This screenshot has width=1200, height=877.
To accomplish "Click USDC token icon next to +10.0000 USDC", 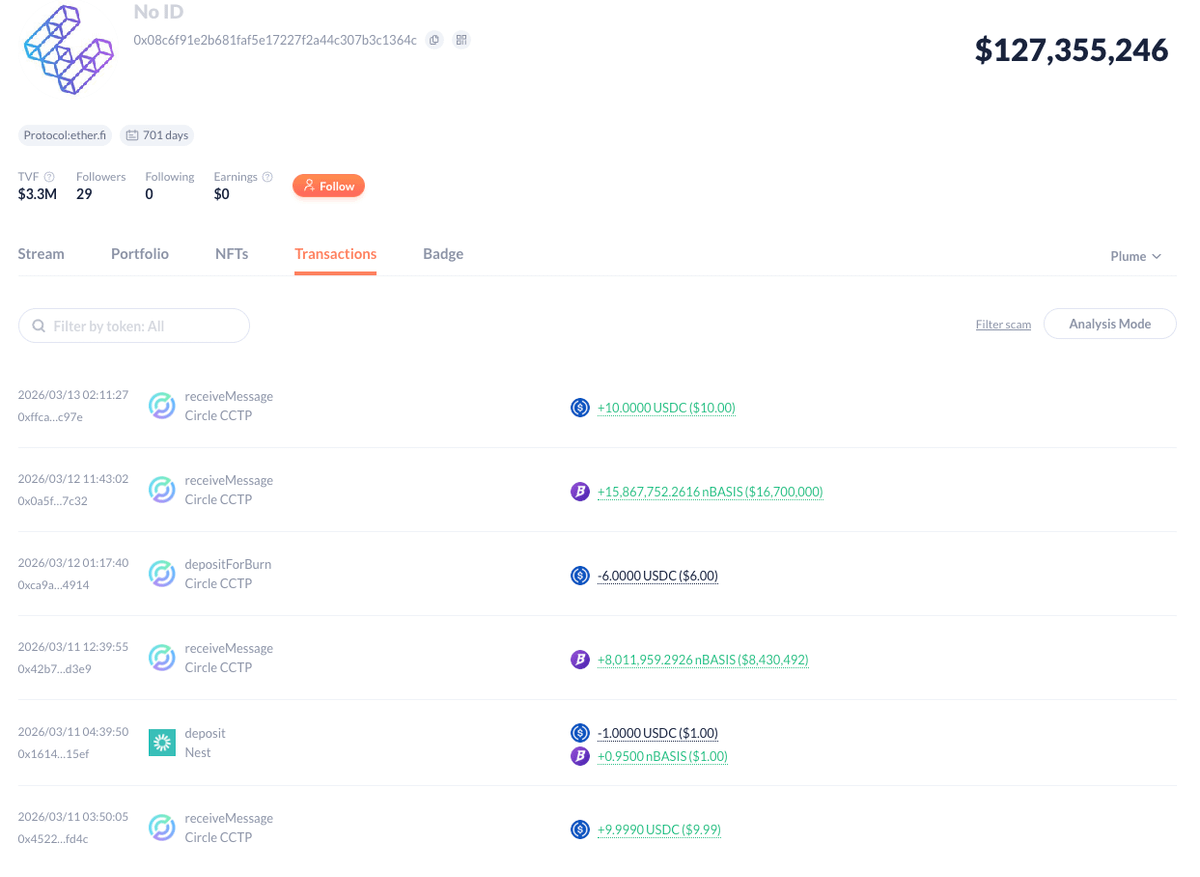I will [x=580, y=408].
